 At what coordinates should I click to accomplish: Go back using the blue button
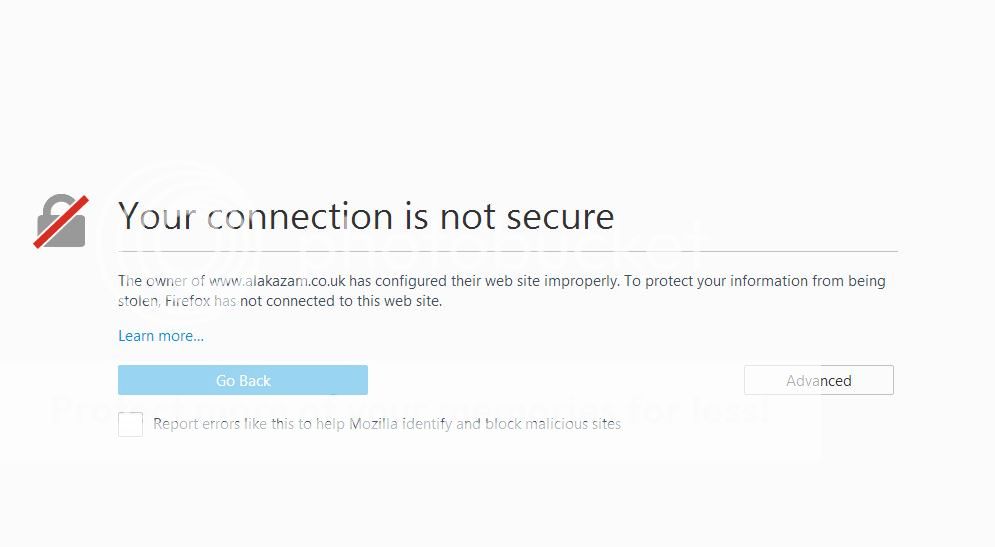pos(243,380)
